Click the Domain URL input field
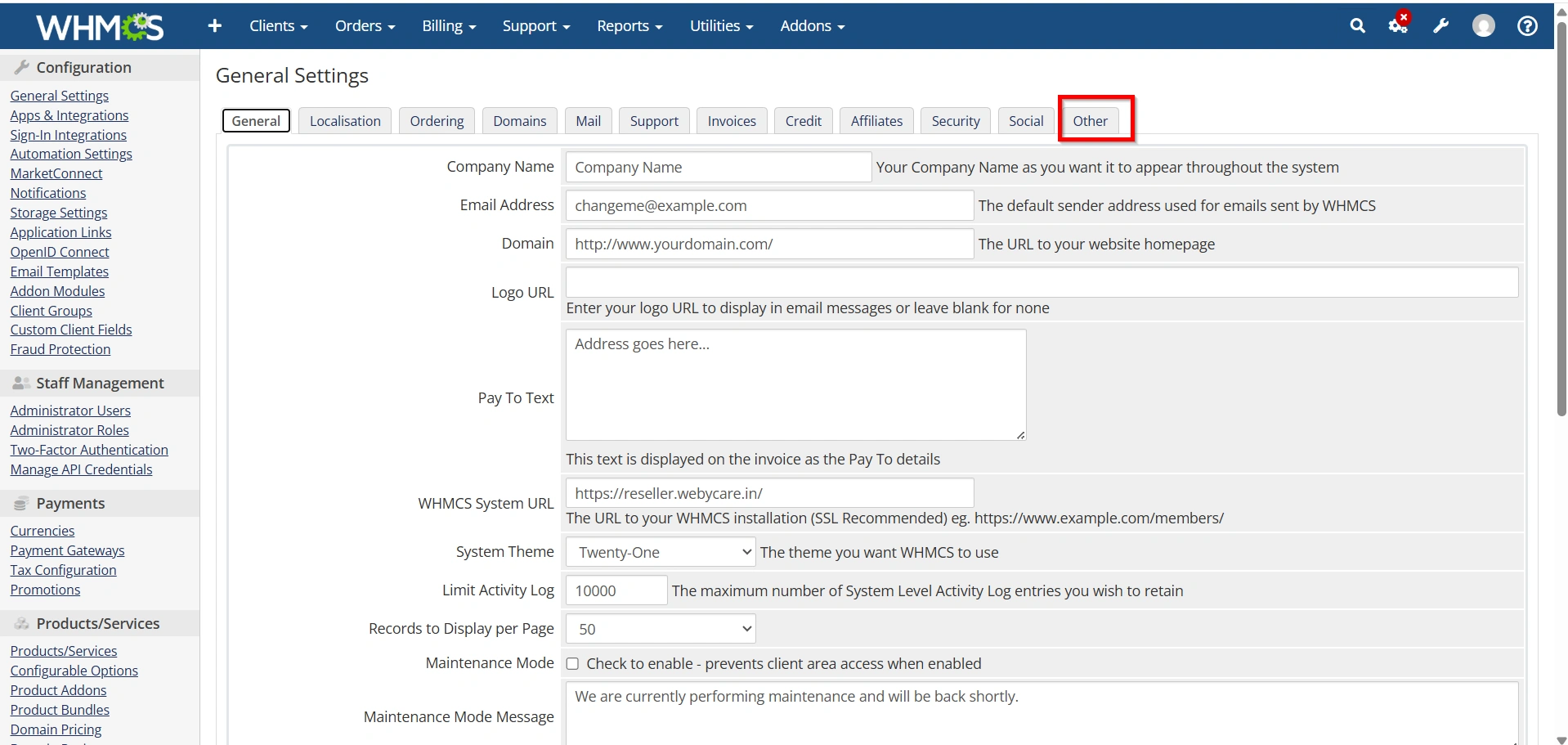The height and width of the screenshot is (745, 1568). tap(770, 244)
